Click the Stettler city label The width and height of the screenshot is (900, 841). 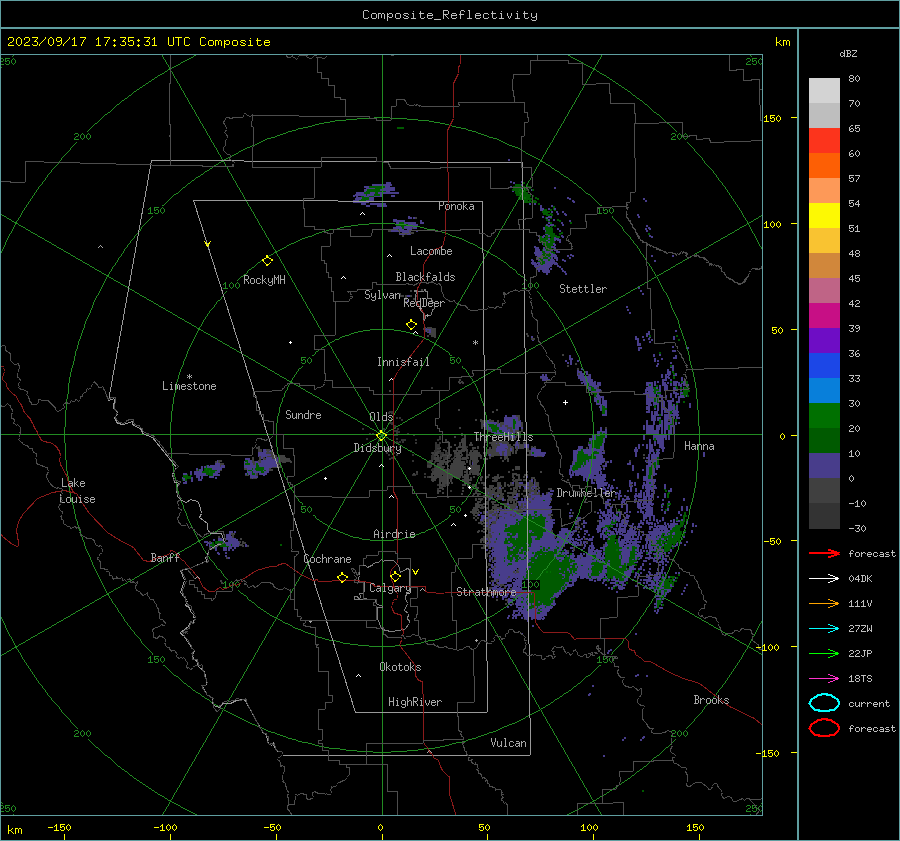point(583,289)
